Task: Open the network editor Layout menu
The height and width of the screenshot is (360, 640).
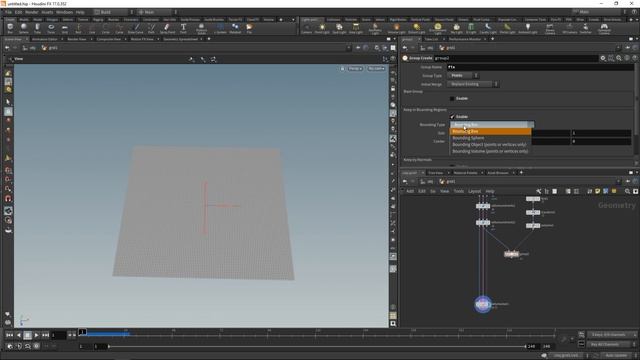Action: pos(474,191)
